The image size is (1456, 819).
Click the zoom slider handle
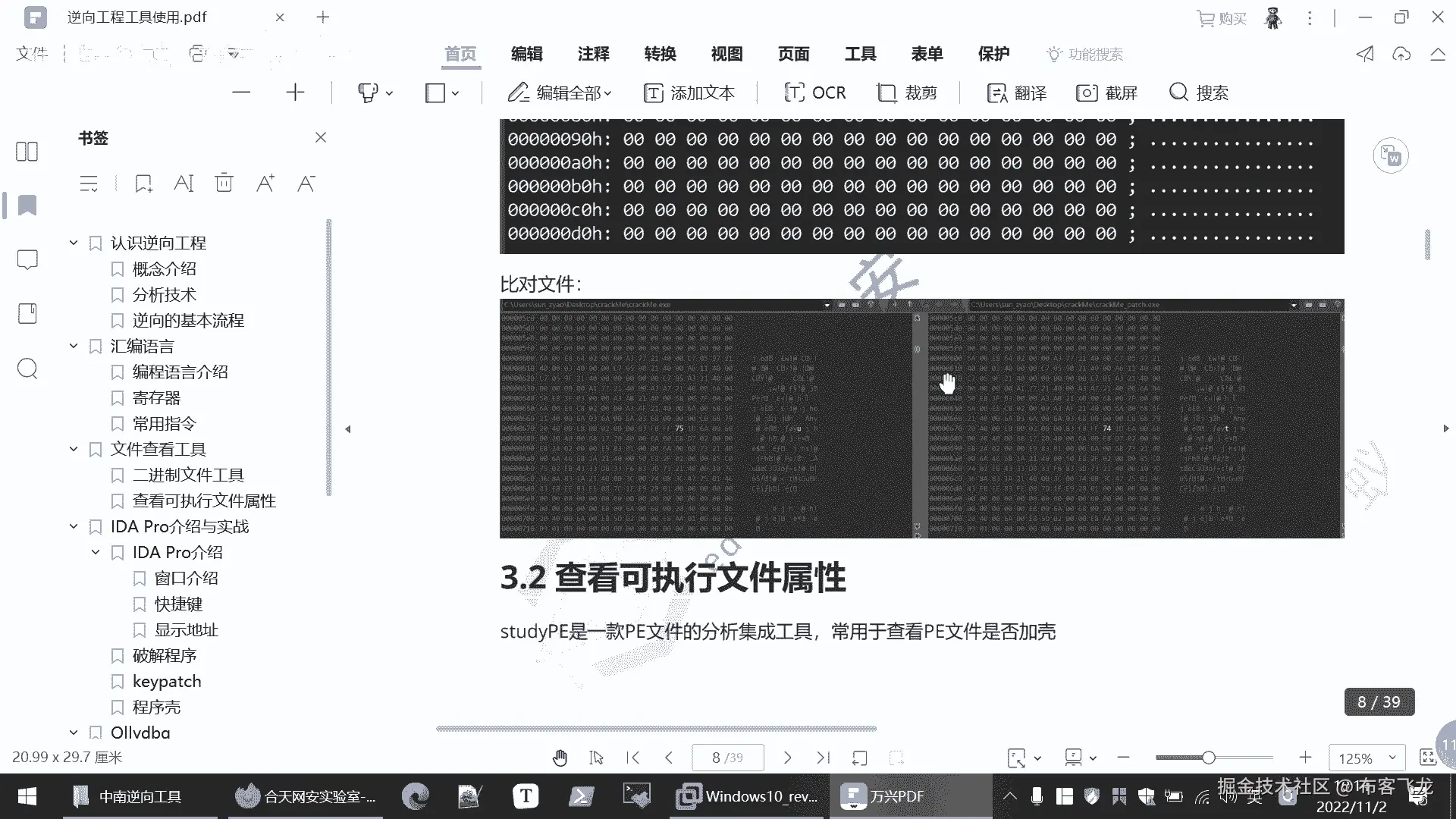click(1209, 758)
